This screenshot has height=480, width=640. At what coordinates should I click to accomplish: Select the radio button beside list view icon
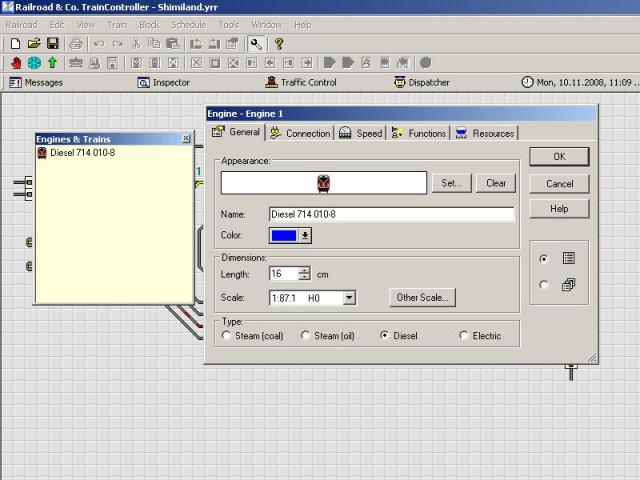click(x=544, y=259)
